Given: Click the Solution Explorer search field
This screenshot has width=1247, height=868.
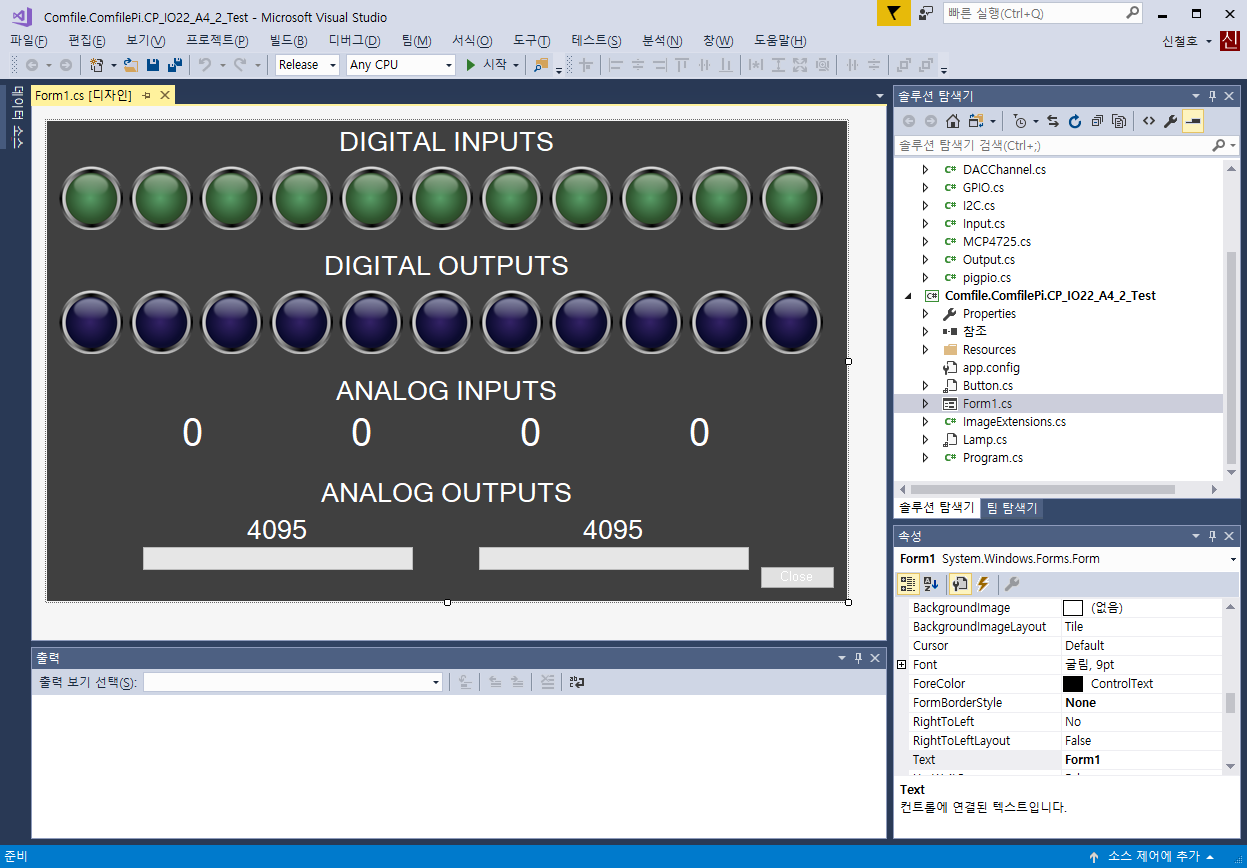Looking at the screenshot, I should pos(1050,145).
